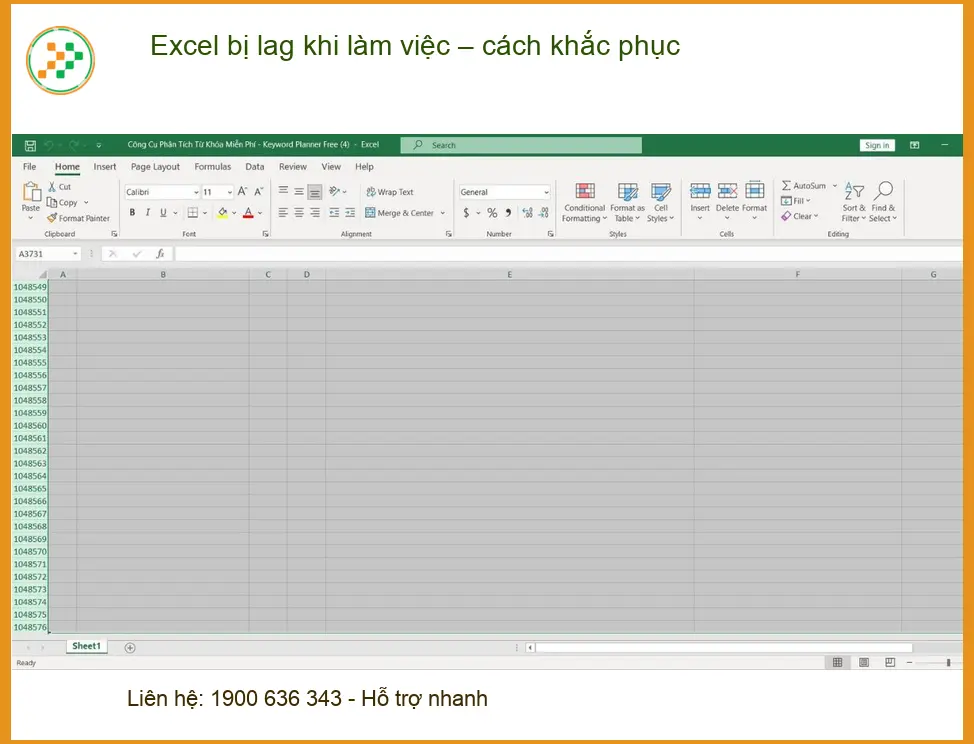The width and height of the screenshot is (974, 744).
Task: Switch to Page Layout view icon
Action: point(863,663)
